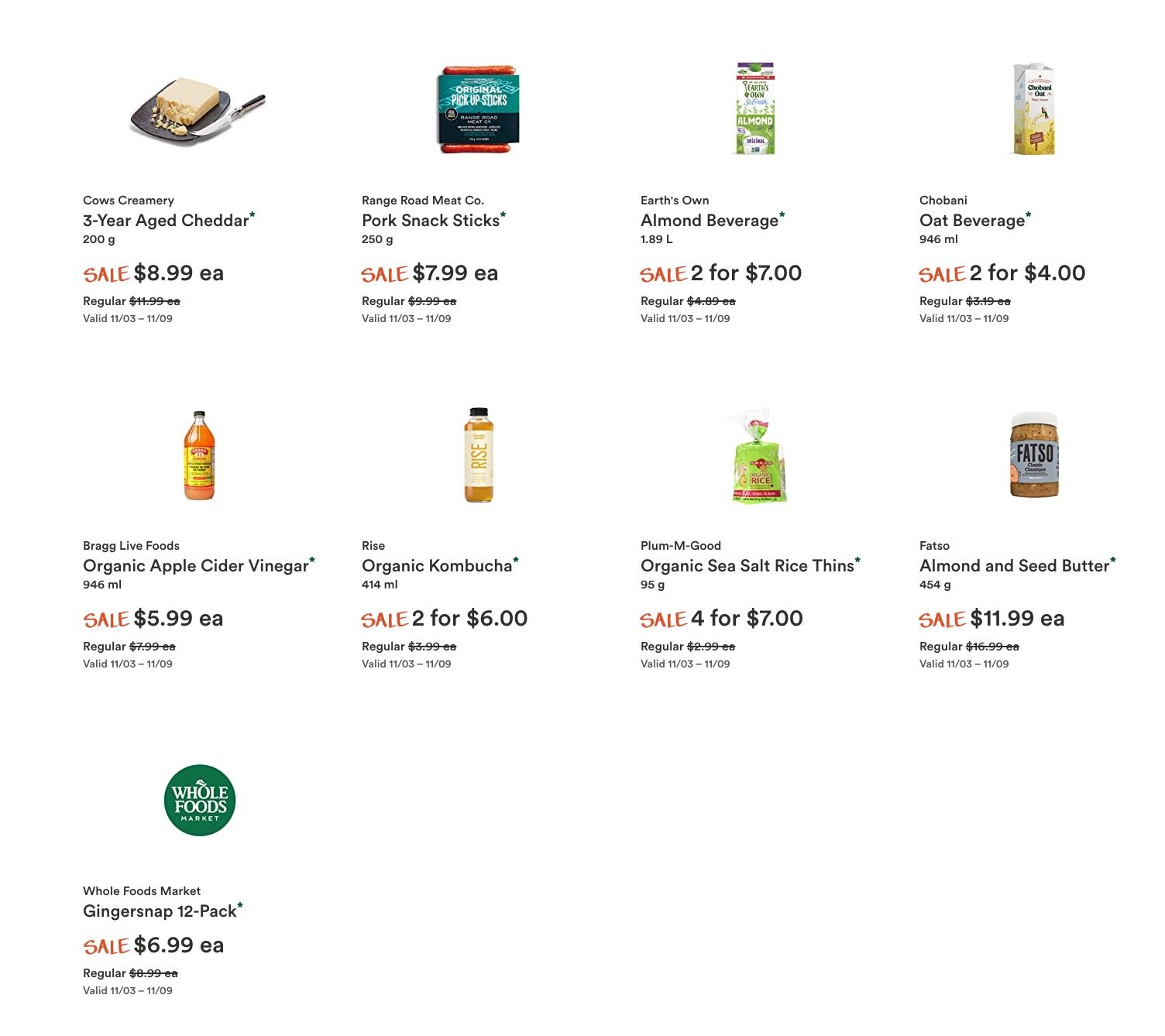
Task: Open the 3-Year Aged Cheddar product title
Action: tap(166, 221)
